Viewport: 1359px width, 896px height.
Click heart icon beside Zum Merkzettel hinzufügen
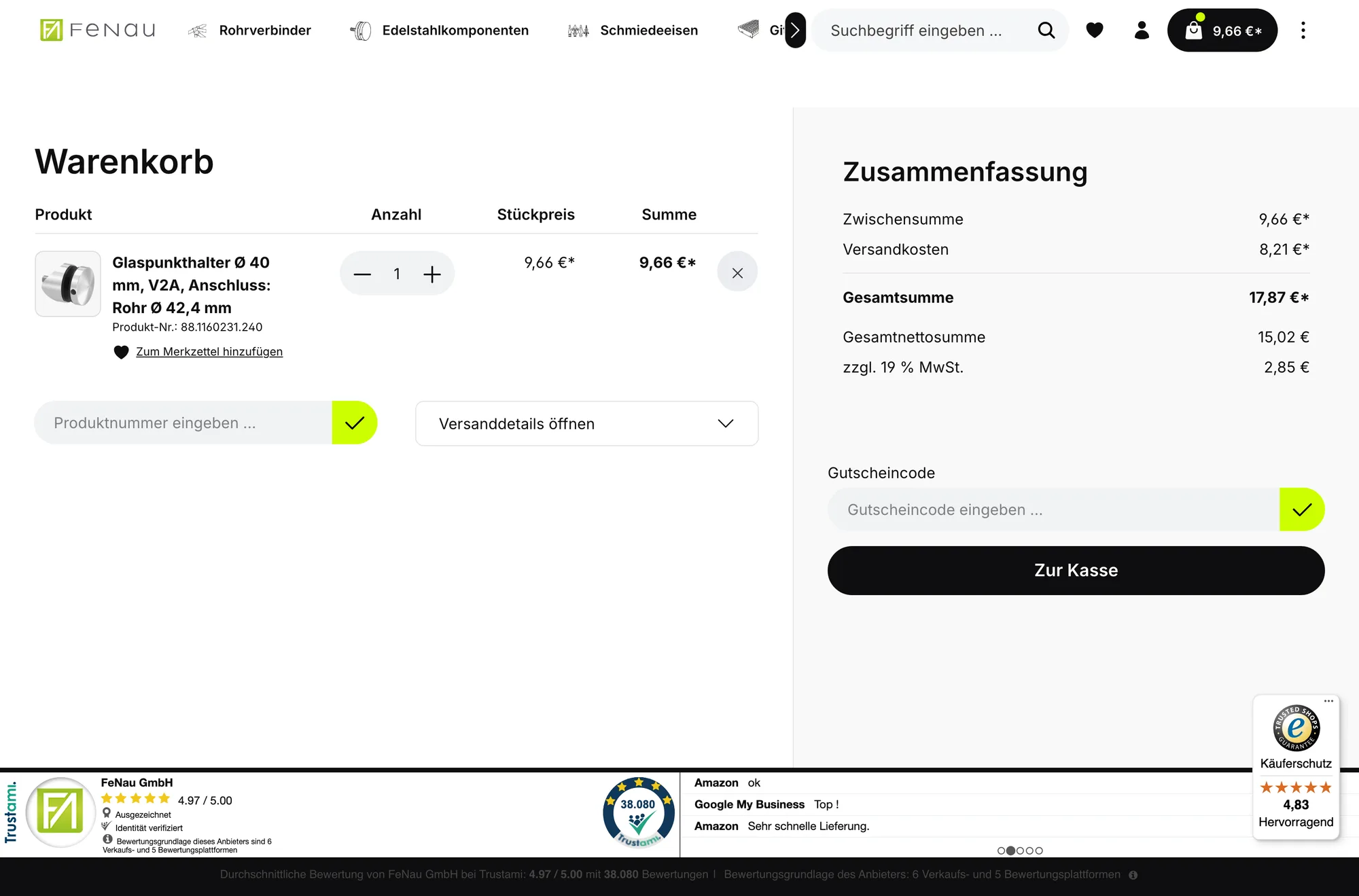[x=121, y=352]
